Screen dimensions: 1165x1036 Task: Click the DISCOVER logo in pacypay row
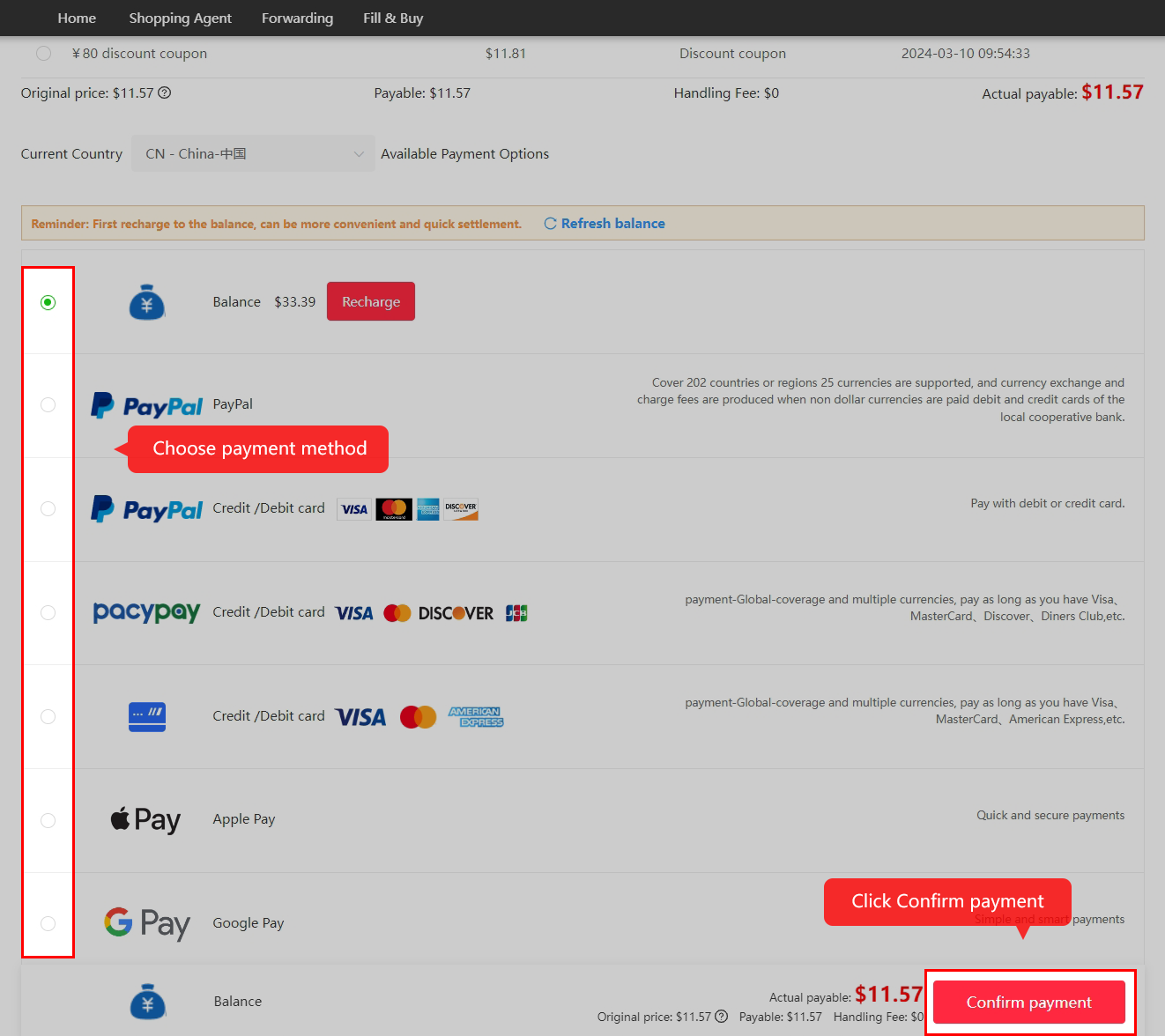coord(456,613)
